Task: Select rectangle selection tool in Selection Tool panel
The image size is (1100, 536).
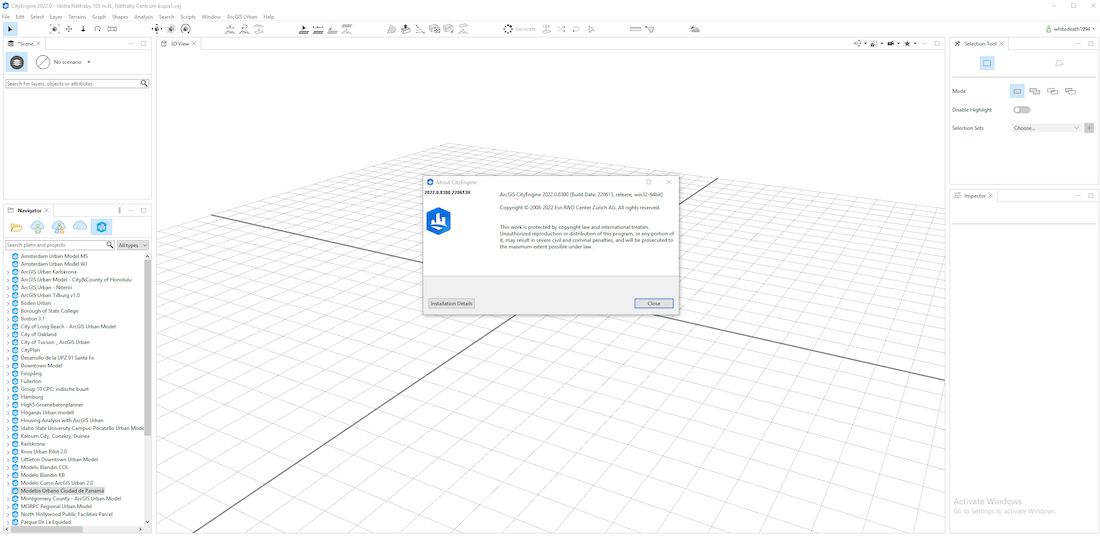Action: point(987,63)
